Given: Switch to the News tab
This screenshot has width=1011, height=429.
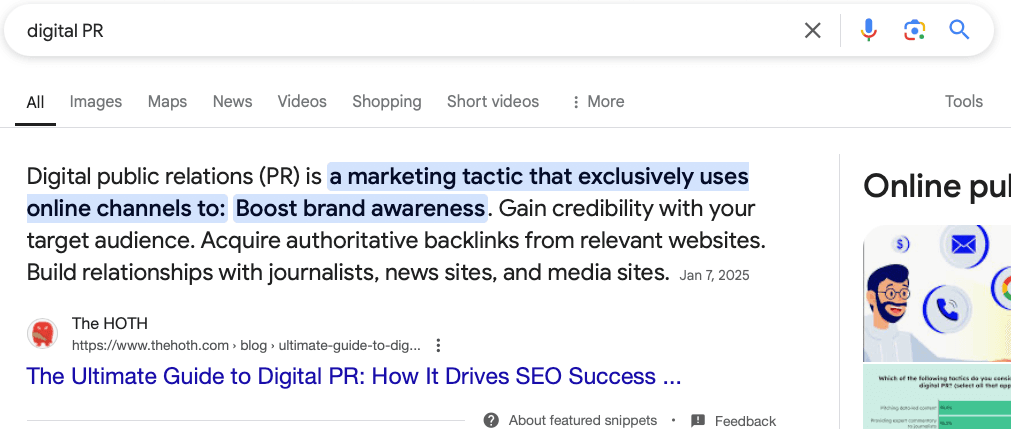Looking at the screenshot, I should point(232,101).
